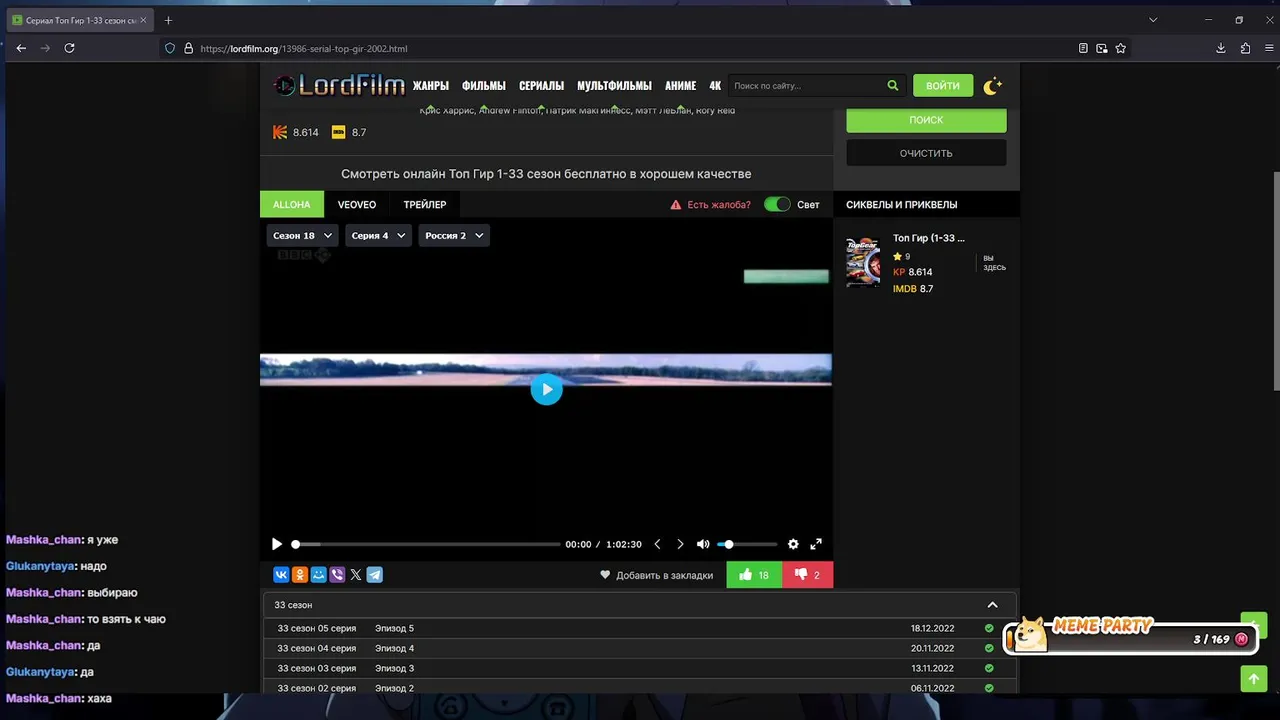Collapse the 33 сезон list
Viewport: 1280px width, 720px height.
[x=992, y=605]
